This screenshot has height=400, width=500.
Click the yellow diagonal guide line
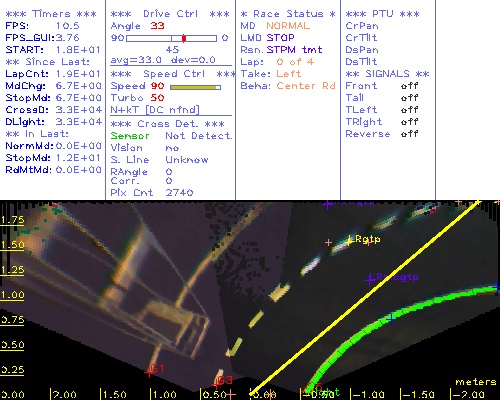click(365, 297)
